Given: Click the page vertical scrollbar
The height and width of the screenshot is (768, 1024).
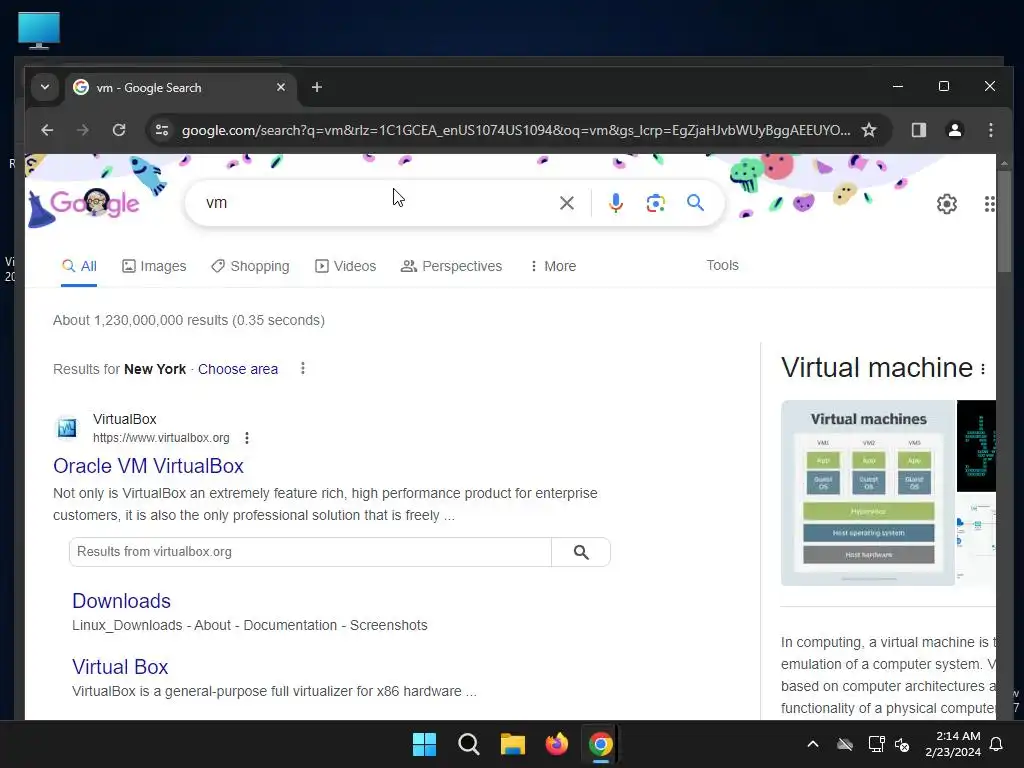Looking at the screenshot, I should (x=1004, y=222).
